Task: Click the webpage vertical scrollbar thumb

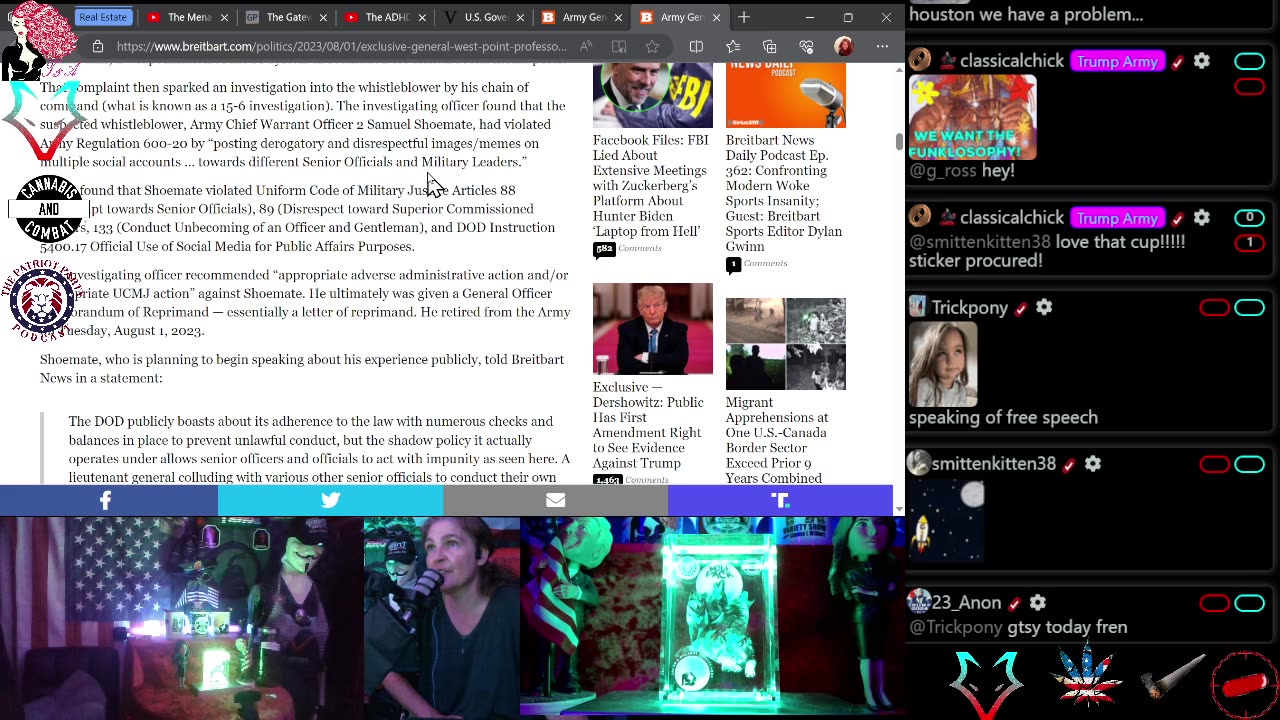Action: 898,142
